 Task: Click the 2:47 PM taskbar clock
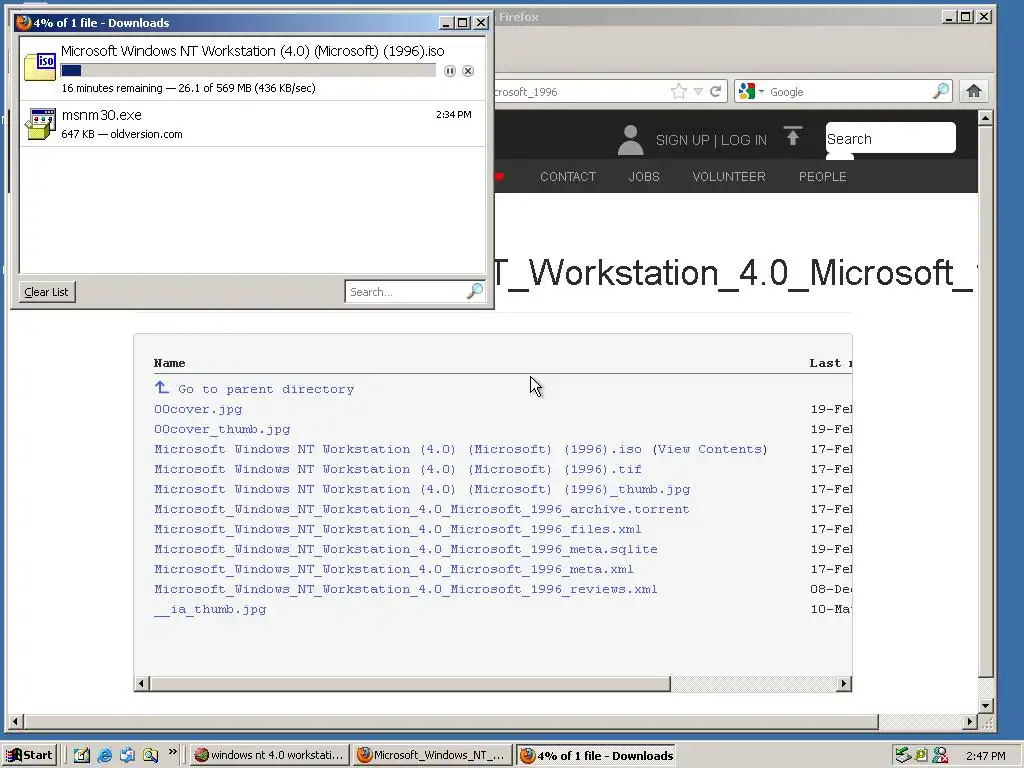point(985,756)
